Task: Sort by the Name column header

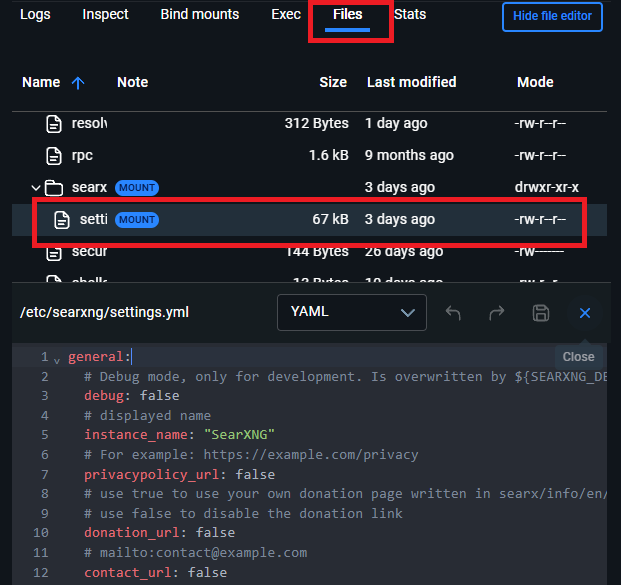Action: pos(41,82)
